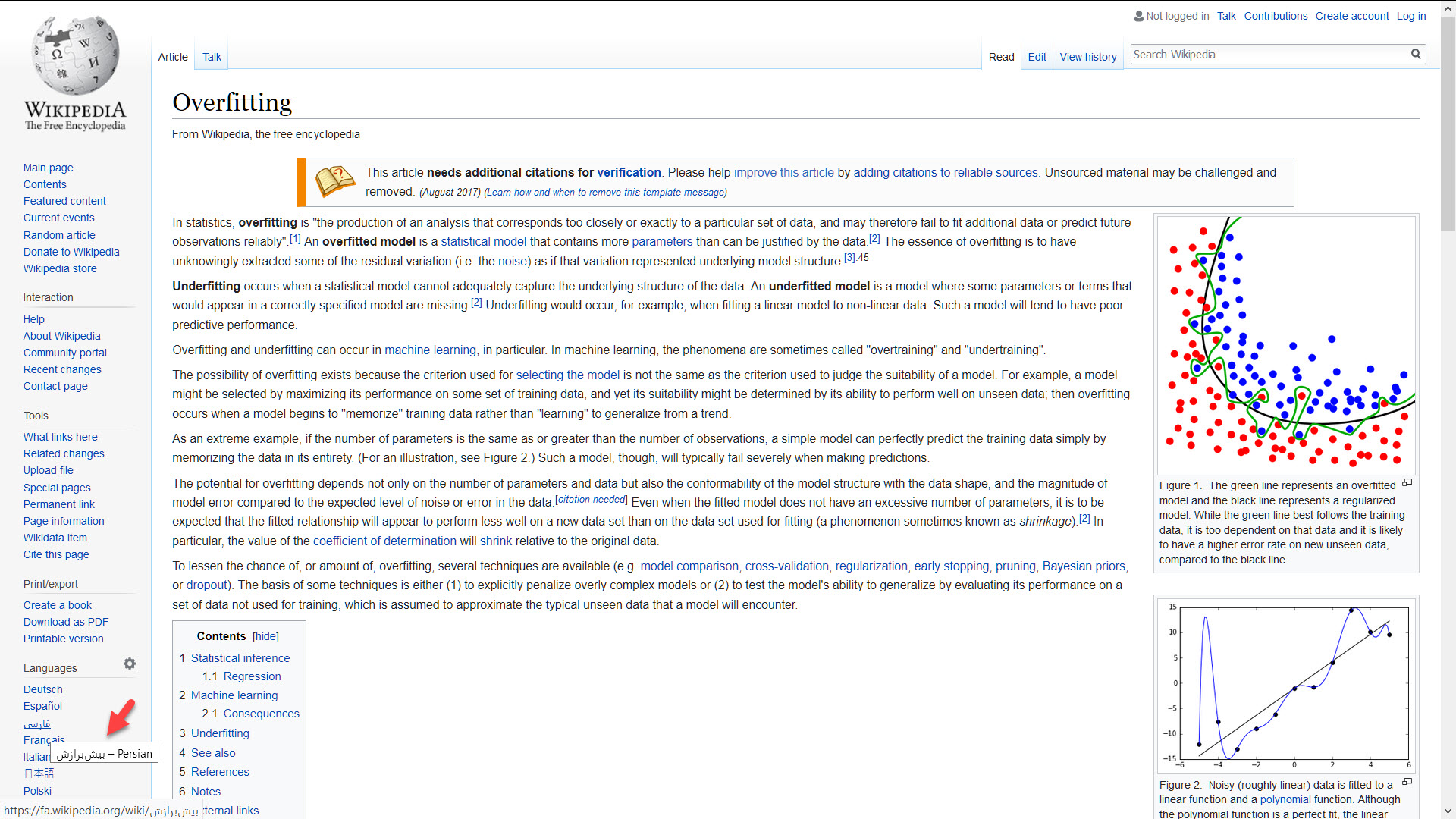Jump to Machine learning contents entry

pyautogui.click(x=234, y=695)
